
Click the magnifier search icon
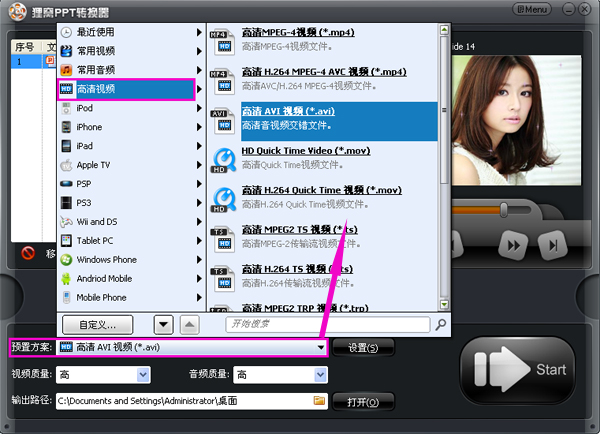pos(441,325)
